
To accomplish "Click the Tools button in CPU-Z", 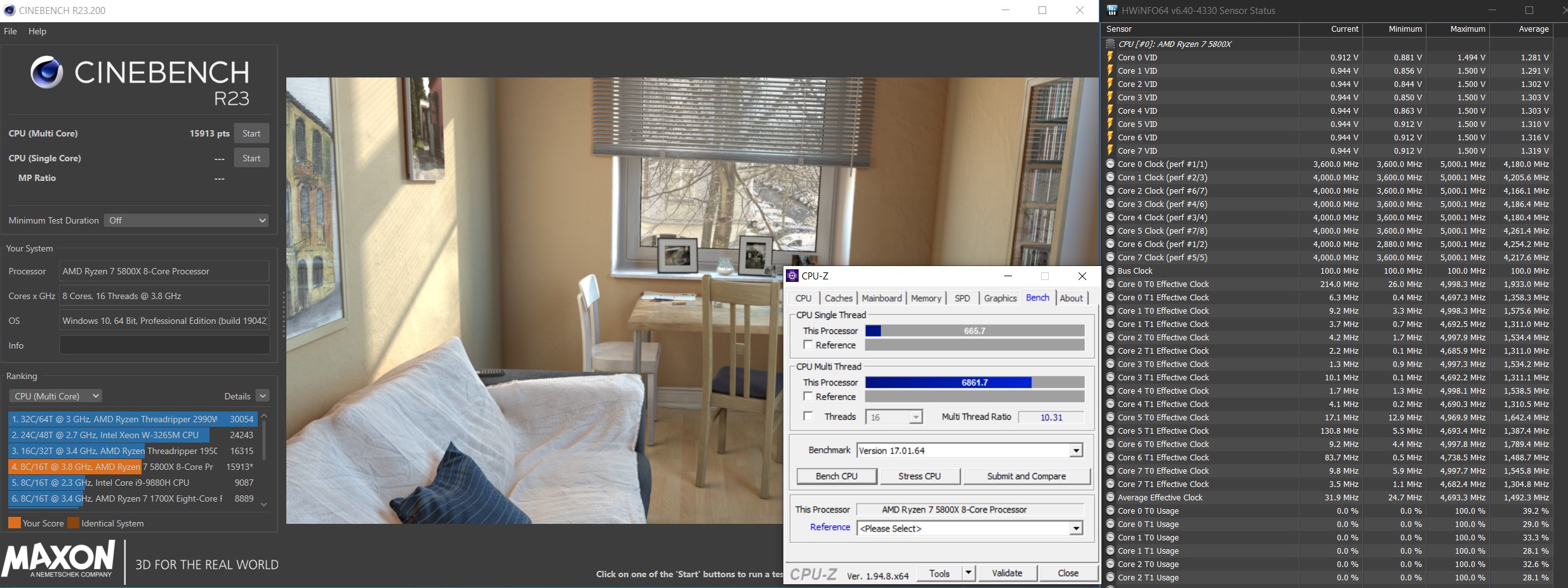I will [x=940, y=573].
